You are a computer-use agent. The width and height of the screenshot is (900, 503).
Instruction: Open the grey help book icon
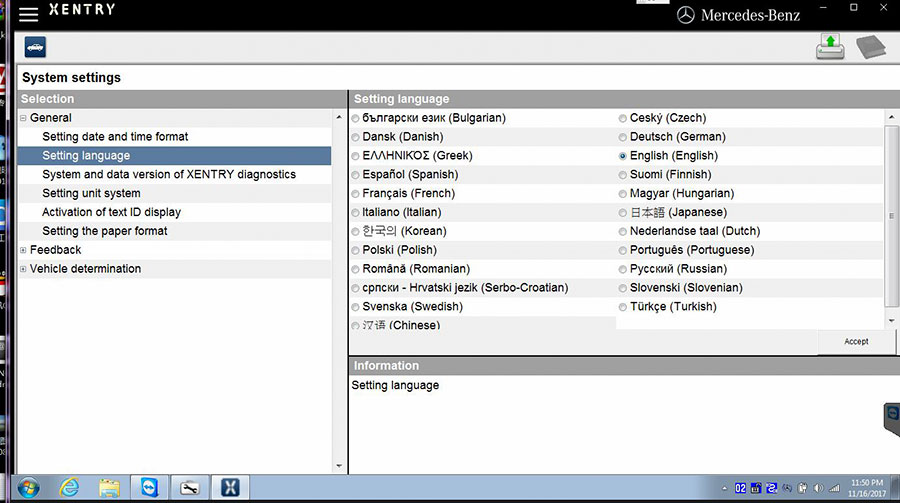pos(871,47)
